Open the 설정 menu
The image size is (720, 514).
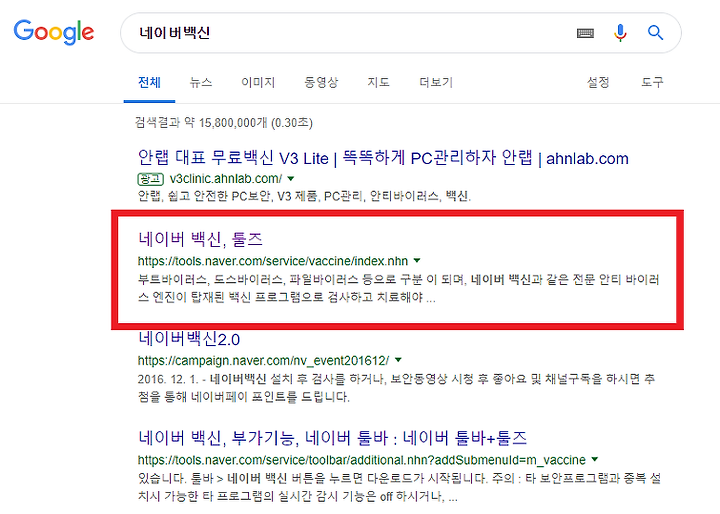tap(598, 82)
